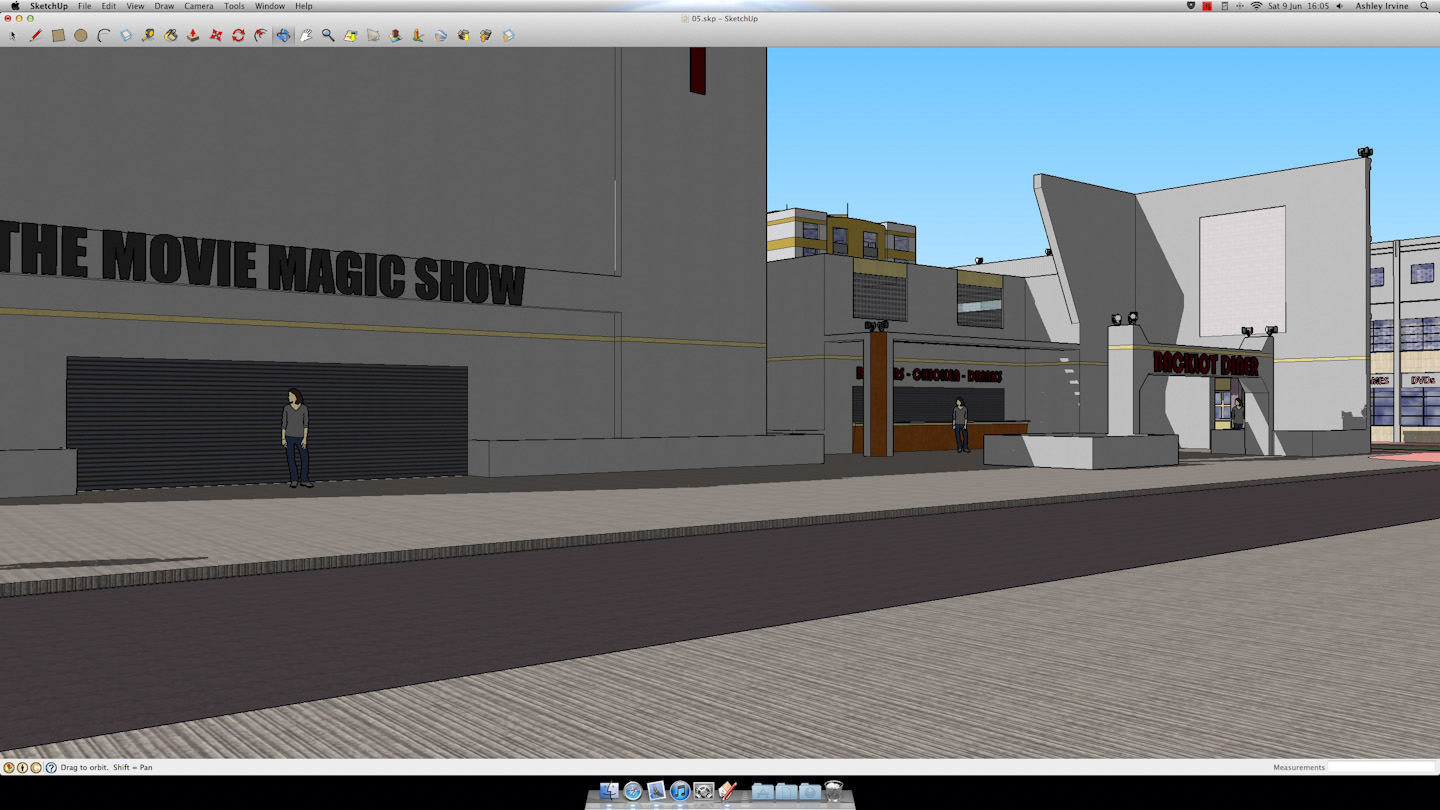
Task: Open the Window menu
Action: point(269,6)
